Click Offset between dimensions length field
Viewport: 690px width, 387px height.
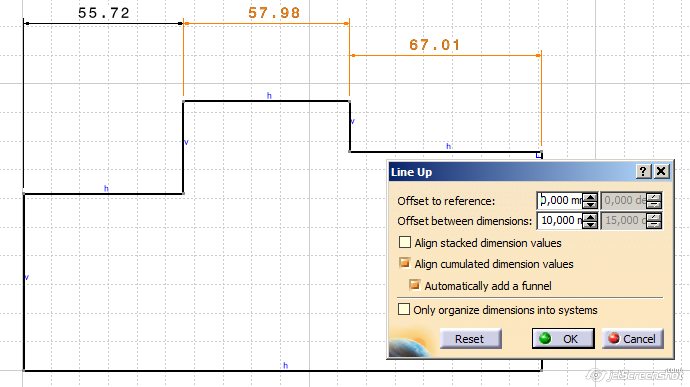pyautogui.click(x=560, y=221)
